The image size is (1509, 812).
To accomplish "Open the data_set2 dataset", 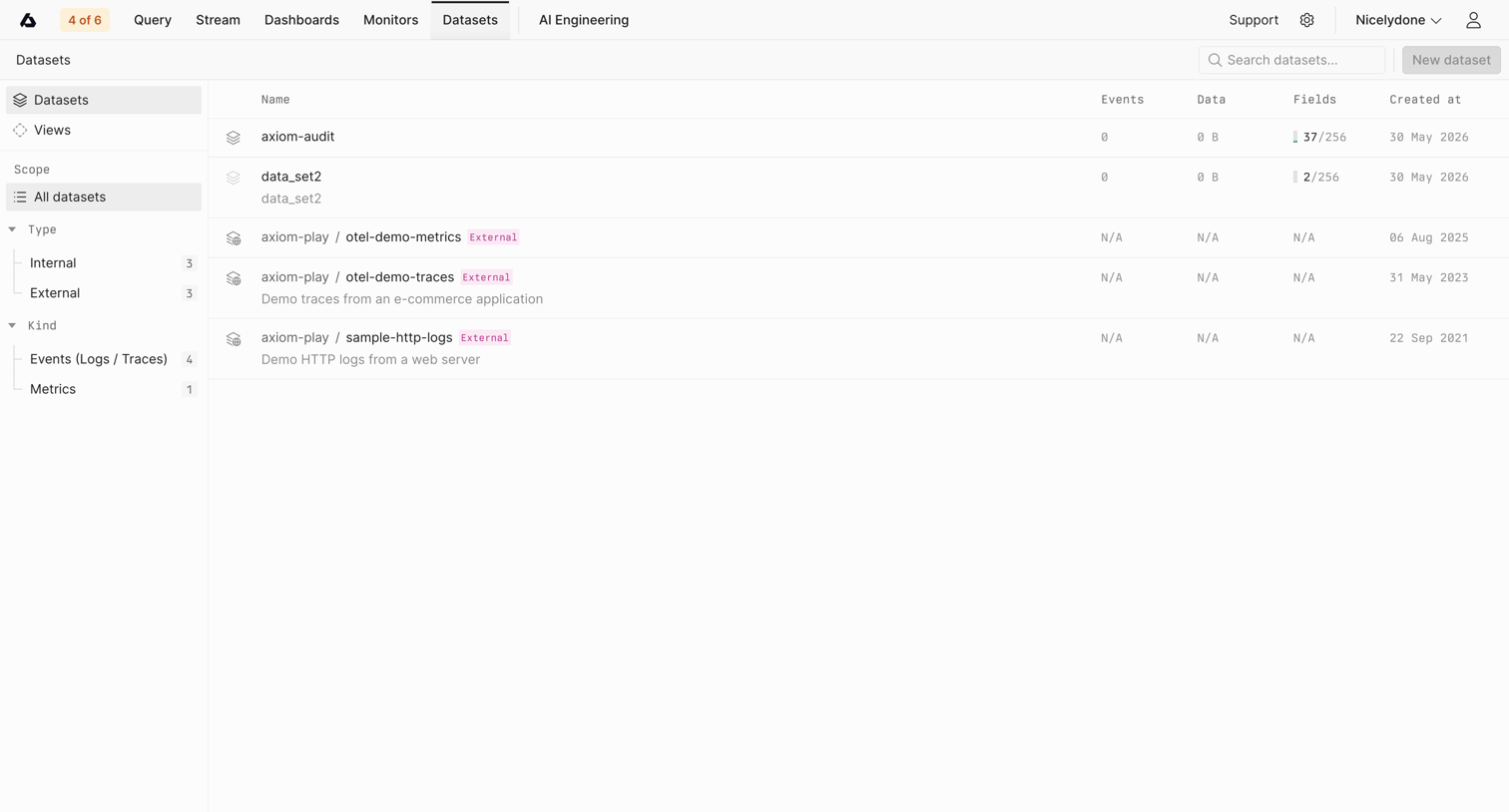I will [291, 177].
